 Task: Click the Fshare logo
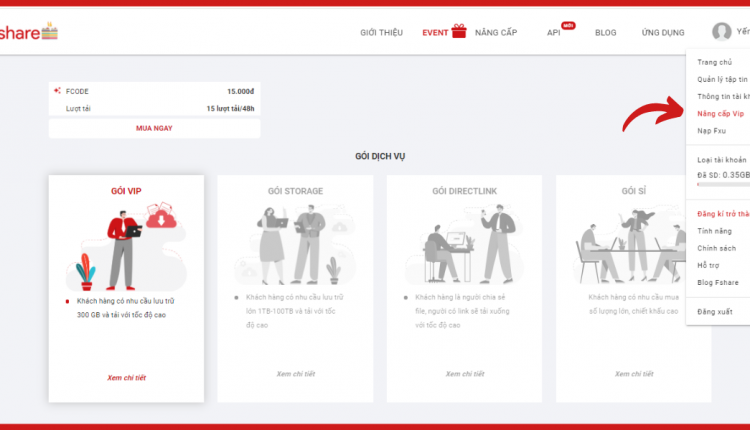coord(29,32)
